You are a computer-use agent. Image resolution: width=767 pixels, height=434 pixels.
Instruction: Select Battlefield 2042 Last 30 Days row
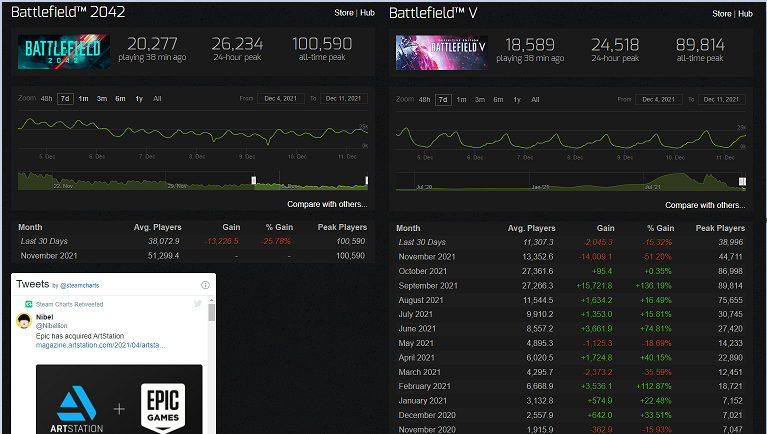193,241
